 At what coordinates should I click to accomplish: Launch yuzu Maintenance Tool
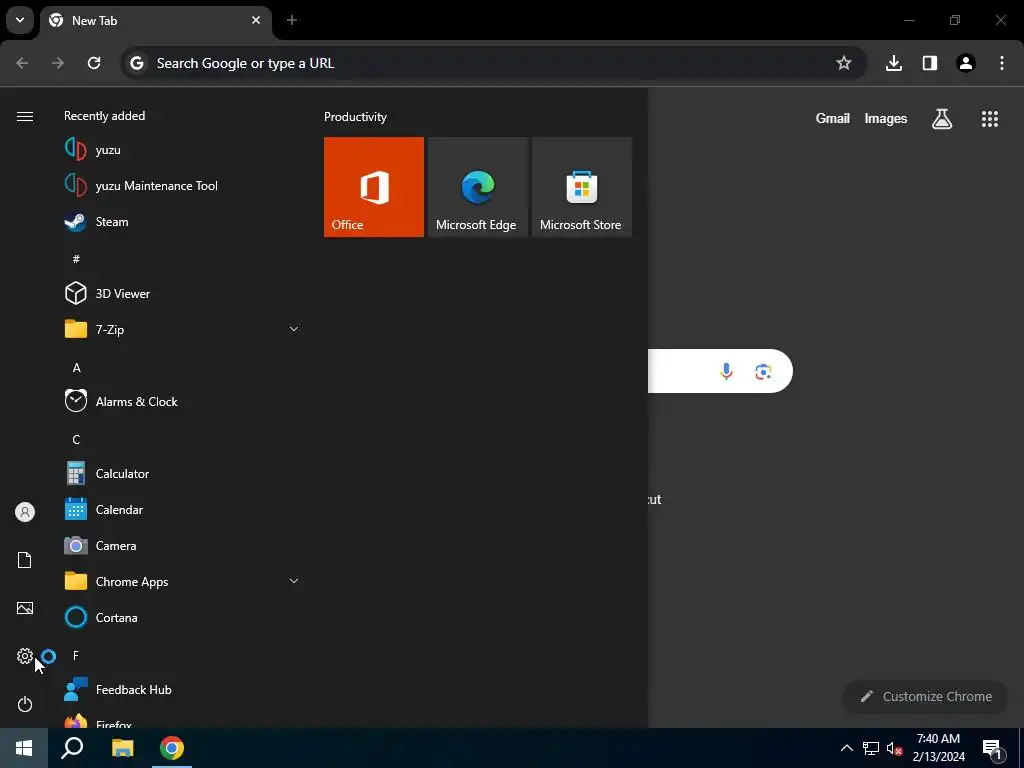182,185
